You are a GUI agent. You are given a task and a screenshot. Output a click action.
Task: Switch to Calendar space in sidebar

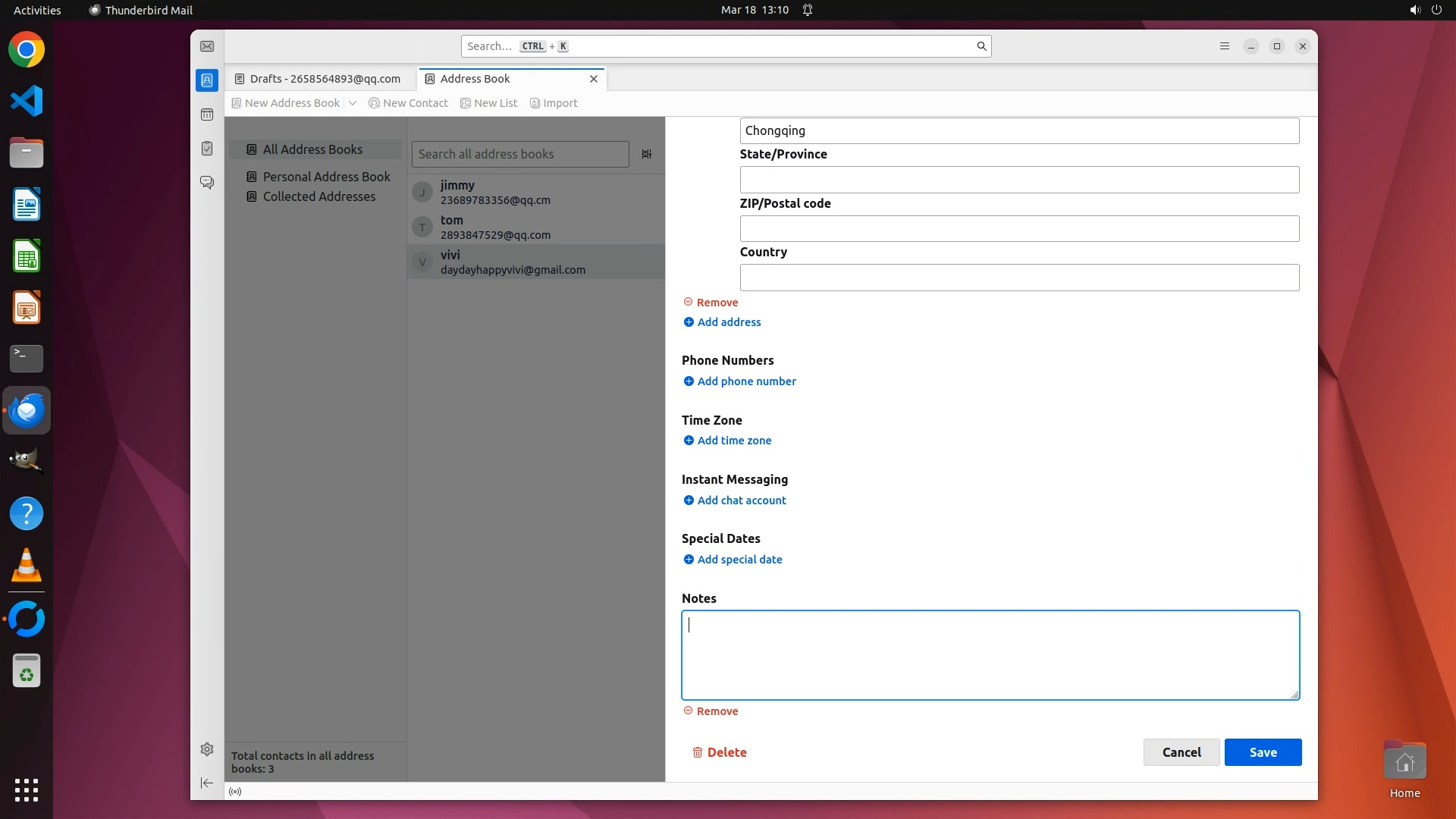click(207, 115)
